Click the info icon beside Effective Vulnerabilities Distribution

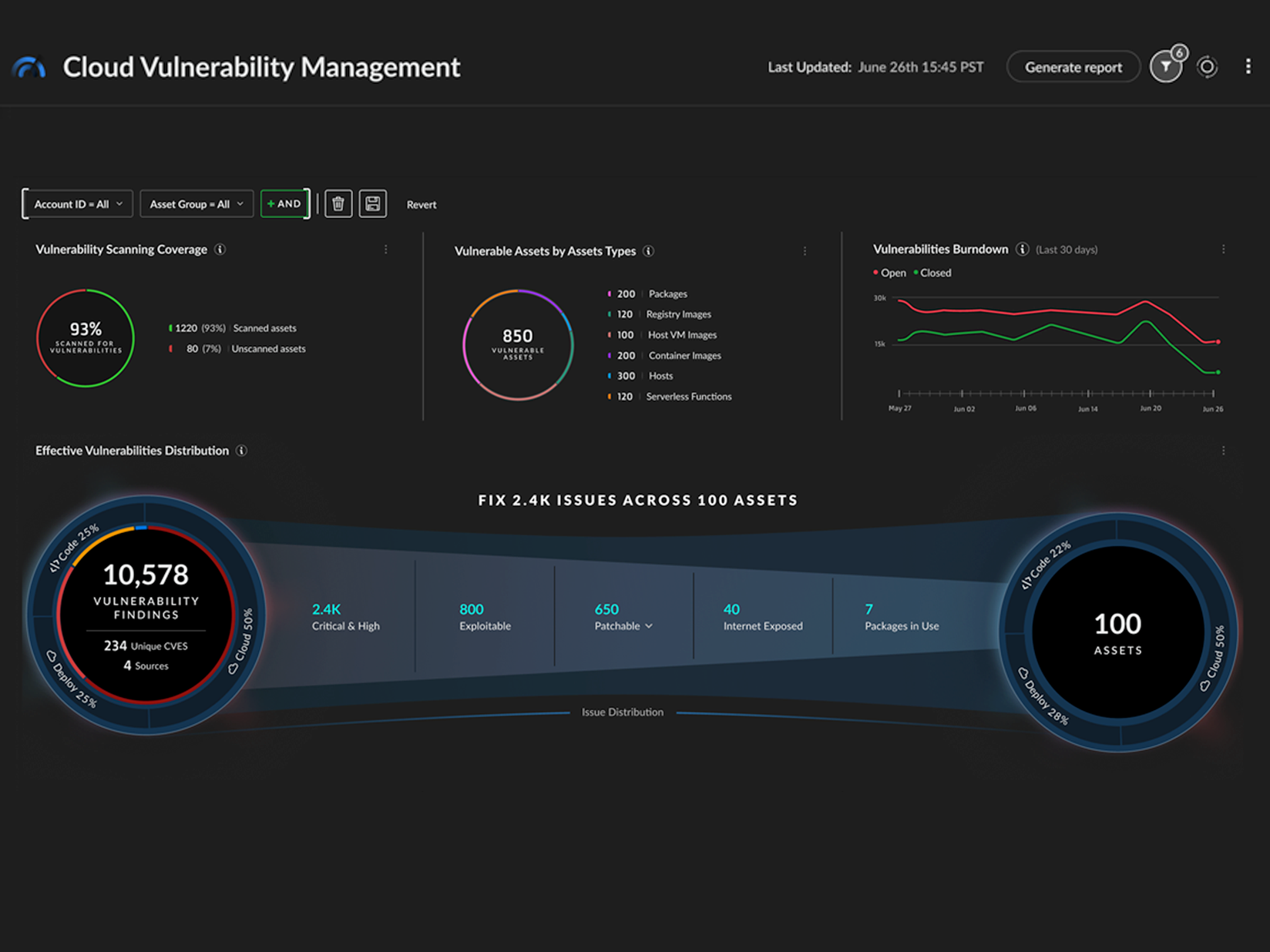pos(242,451)
